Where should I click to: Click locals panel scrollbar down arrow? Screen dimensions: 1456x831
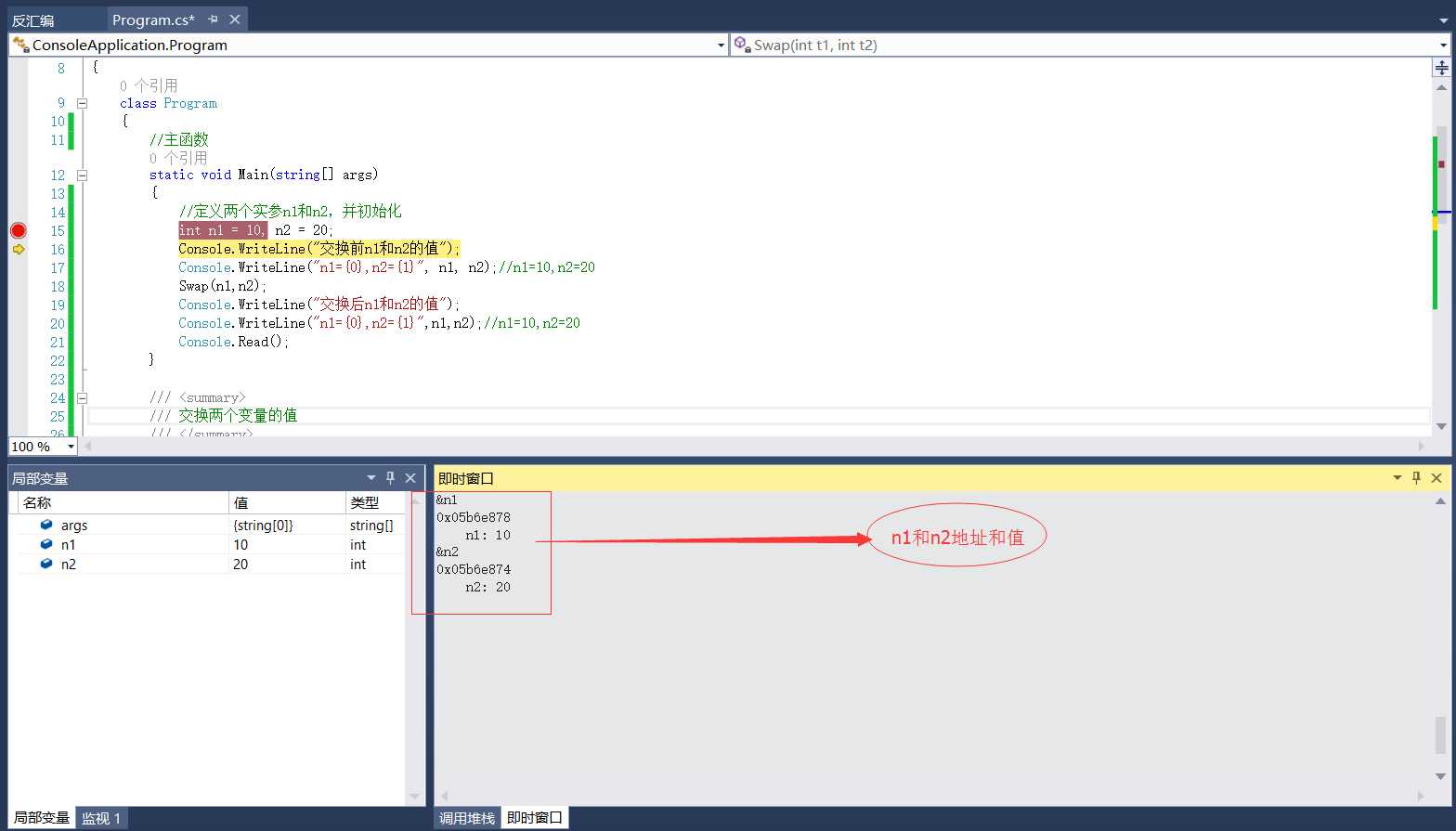pyautogui.click(x=415, y=797)
